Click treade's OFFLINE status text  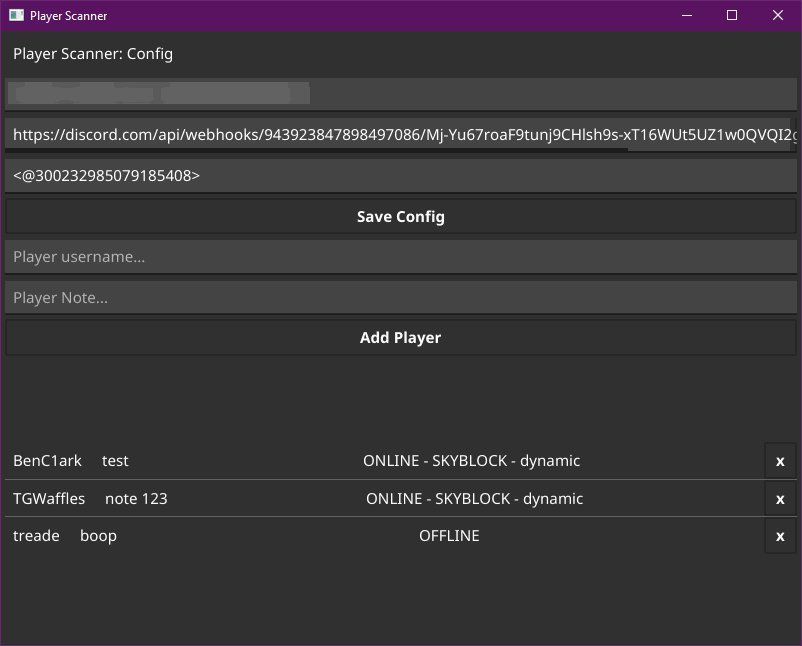(x=447, y=535)
